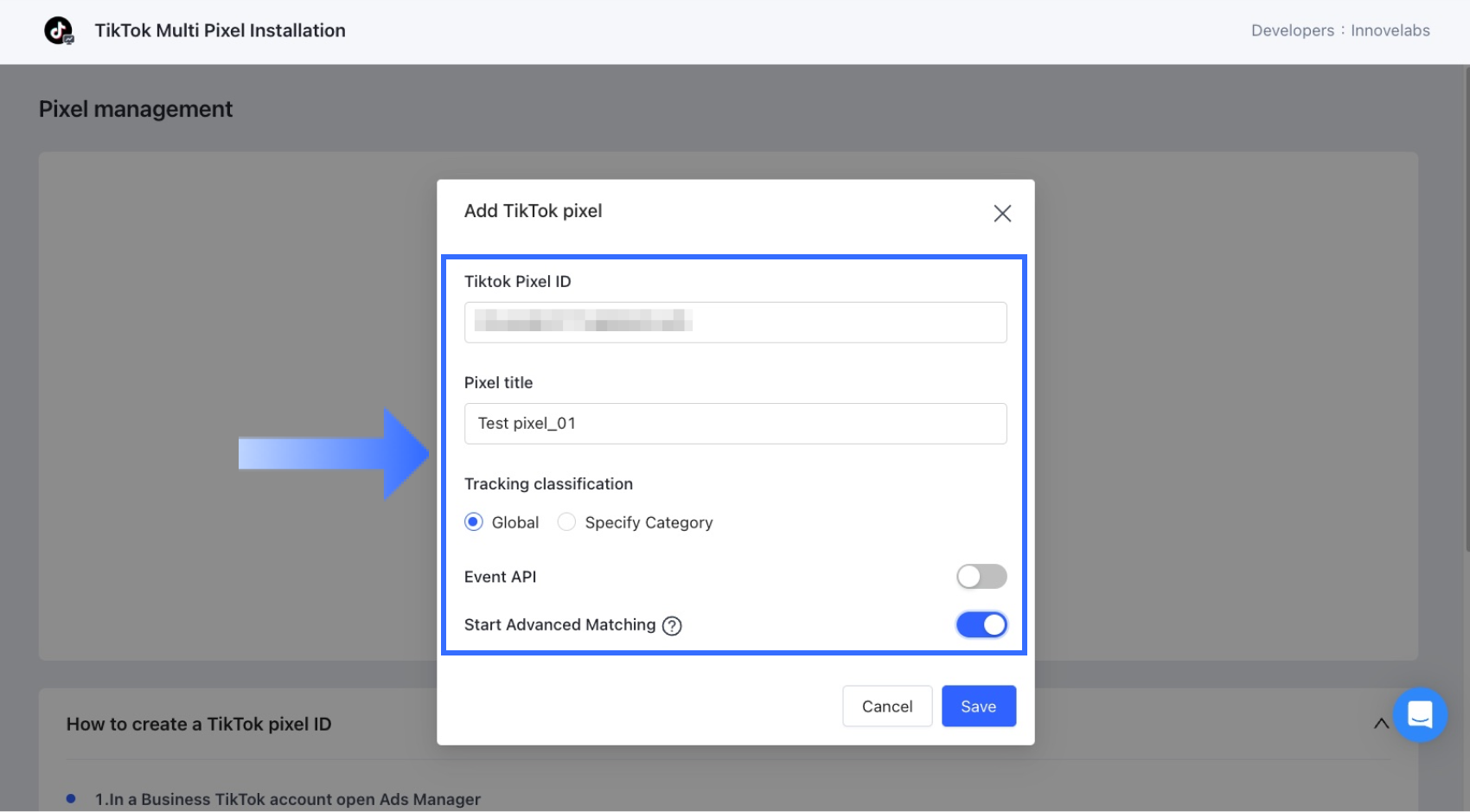
Task: Click the TikTok app logo icon
Action: click(59, 30)
